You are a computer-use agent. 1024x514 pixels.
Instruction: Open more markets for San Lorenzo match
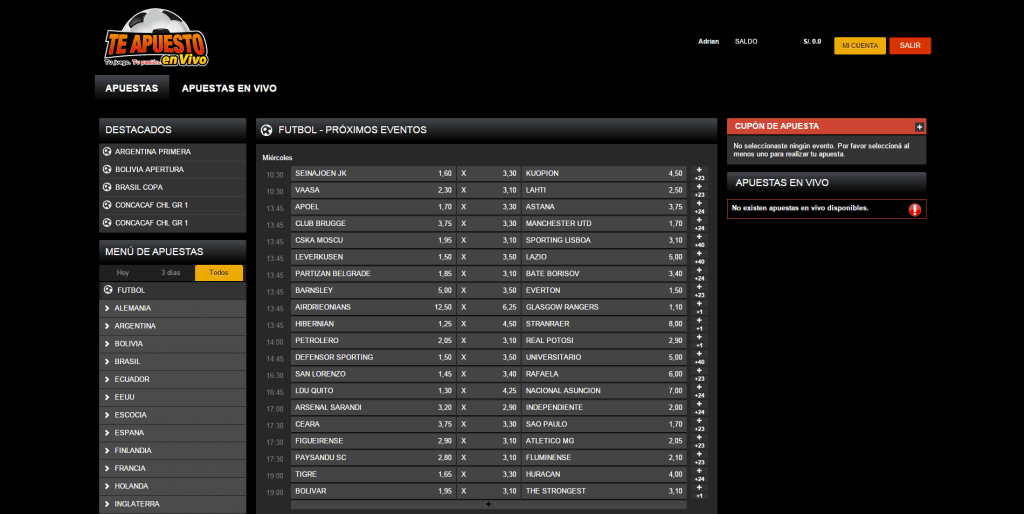(699, 374)
